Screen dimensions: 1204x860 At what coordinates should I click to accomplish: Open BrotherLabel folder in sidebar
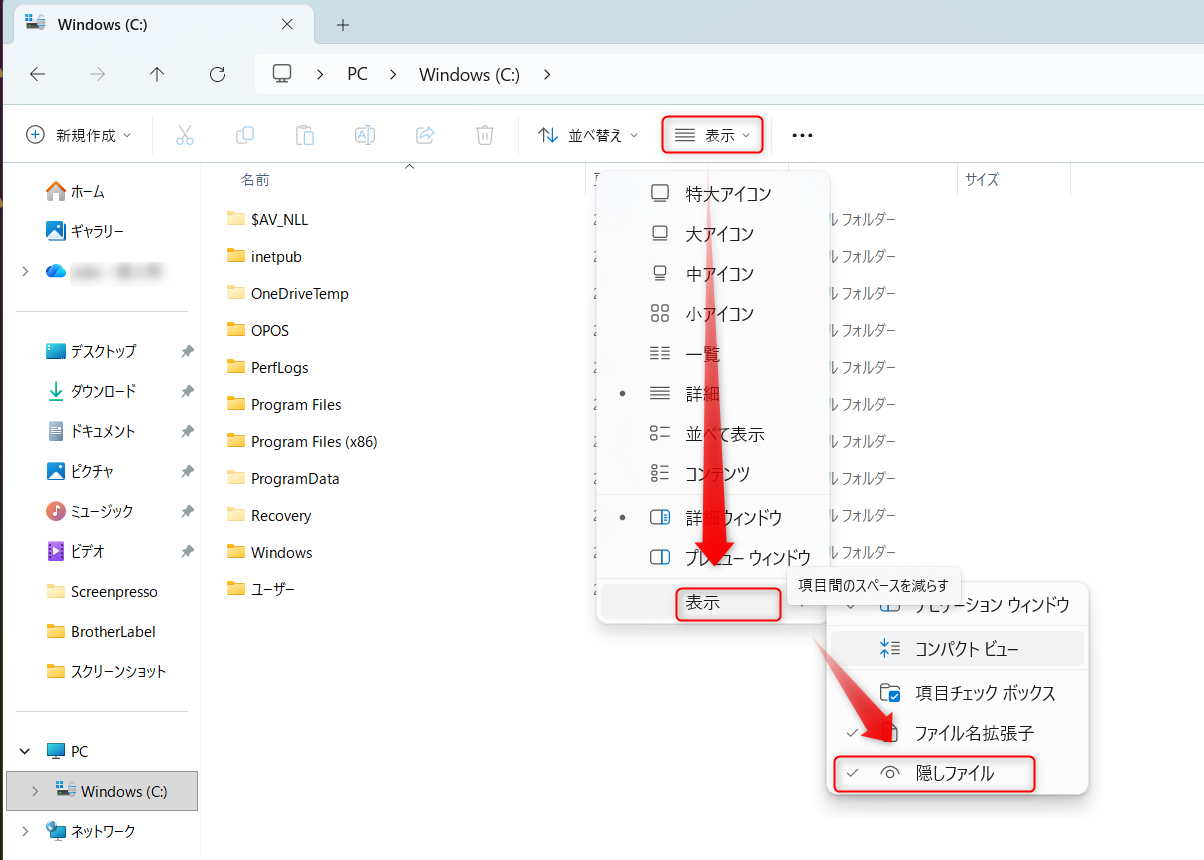tap(101, 631)
